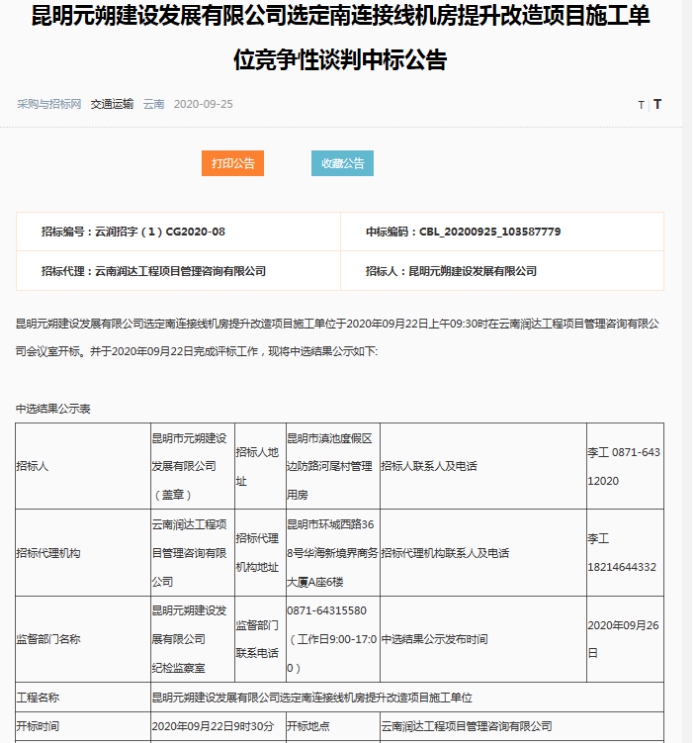
Task: Click the announcement title heading
Action: [x=346, y=40]
